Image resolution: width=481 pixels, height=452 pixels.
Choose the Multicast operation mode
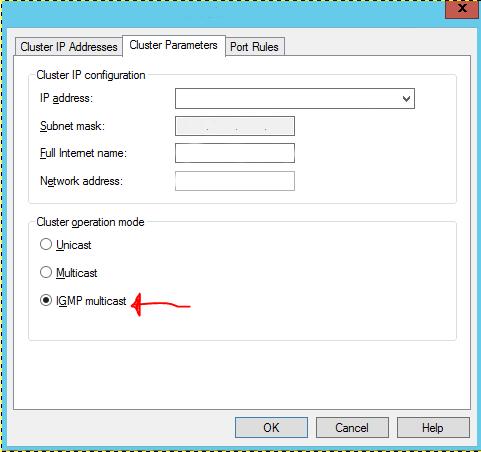(x=46, y=272)
